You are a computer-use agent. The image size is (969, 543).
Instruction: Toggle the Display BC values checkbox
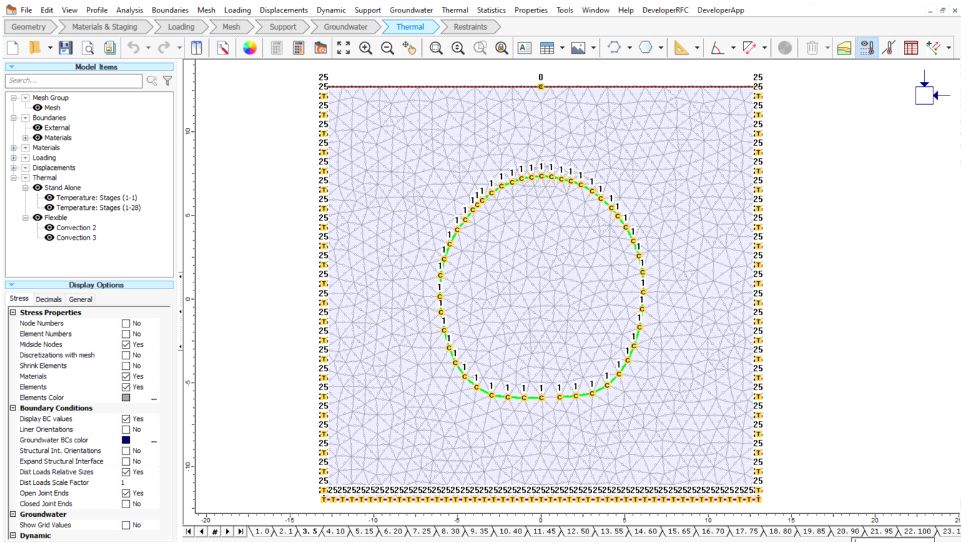[126, 419]
